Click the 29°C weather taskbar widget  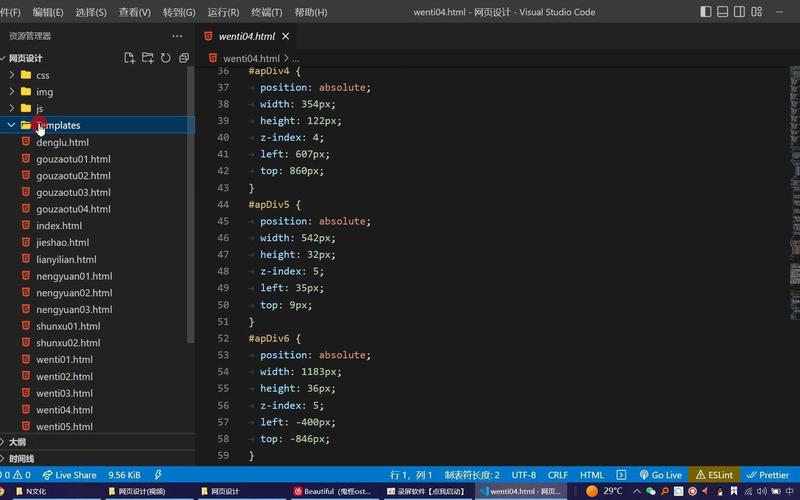604,491
